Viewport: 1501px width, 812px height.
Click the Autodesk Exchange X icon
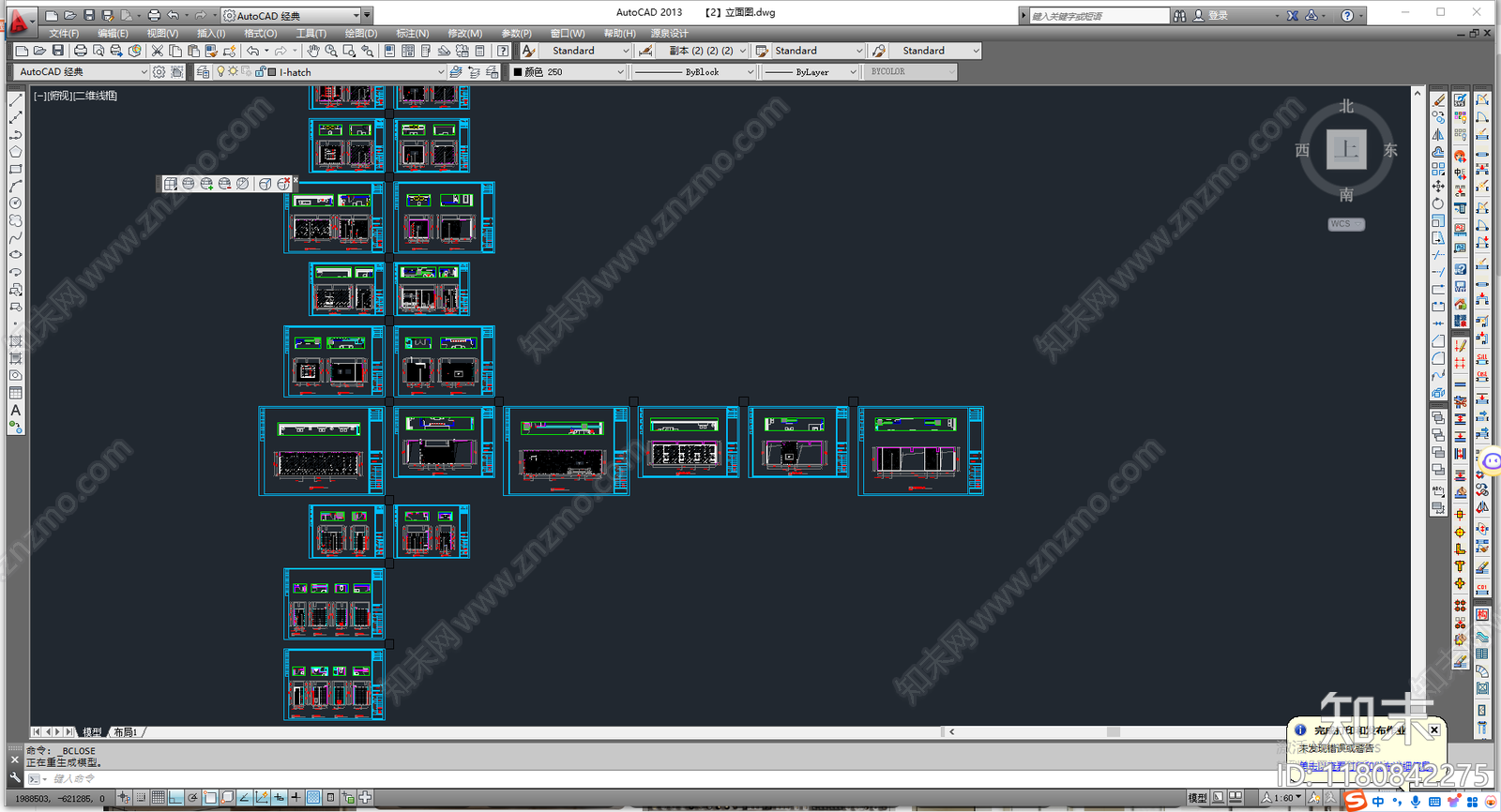1293,16
